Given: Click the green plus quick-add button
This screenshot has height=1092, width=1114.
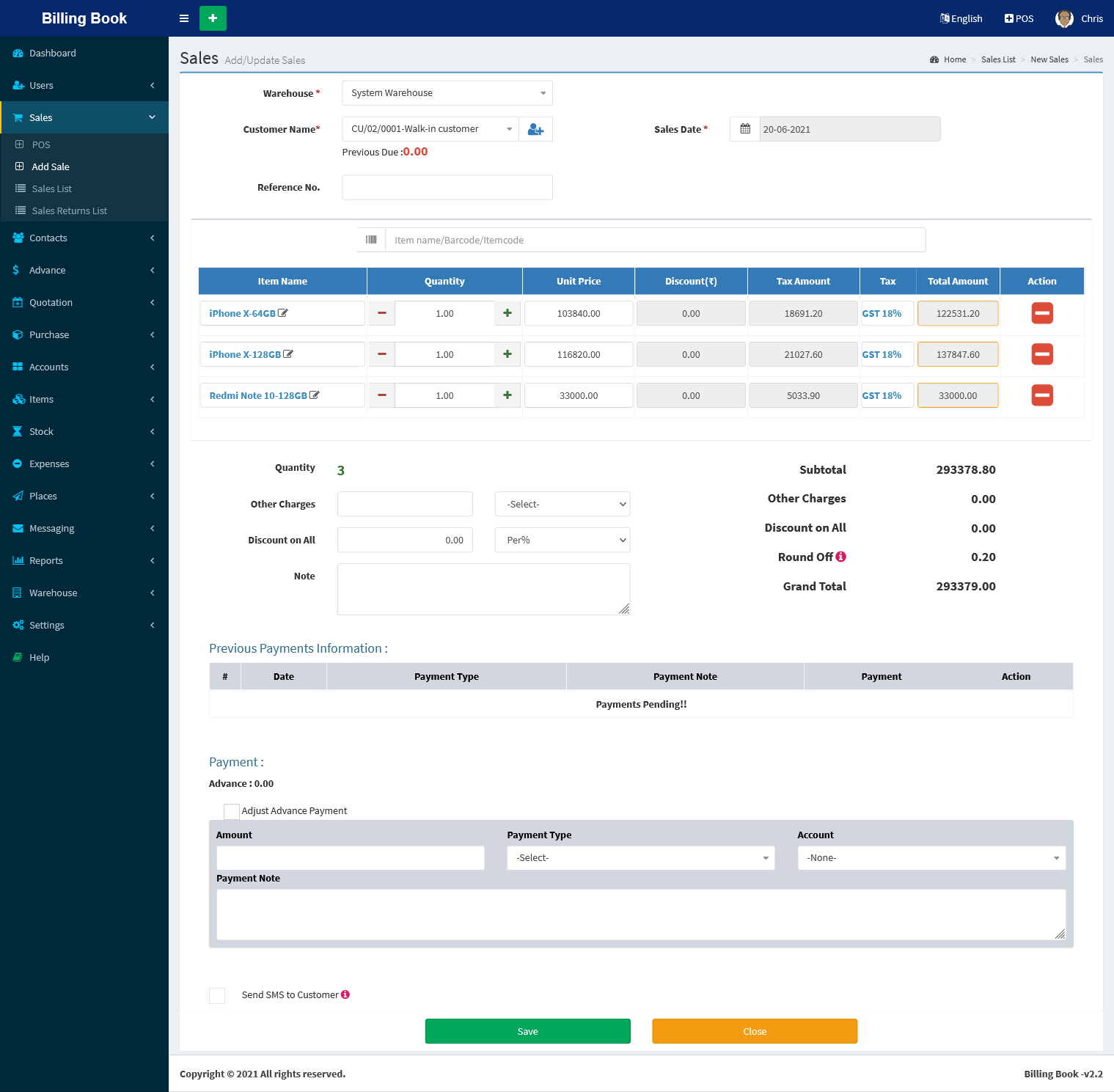Looking at the screenshot, I should coord(213,18).
